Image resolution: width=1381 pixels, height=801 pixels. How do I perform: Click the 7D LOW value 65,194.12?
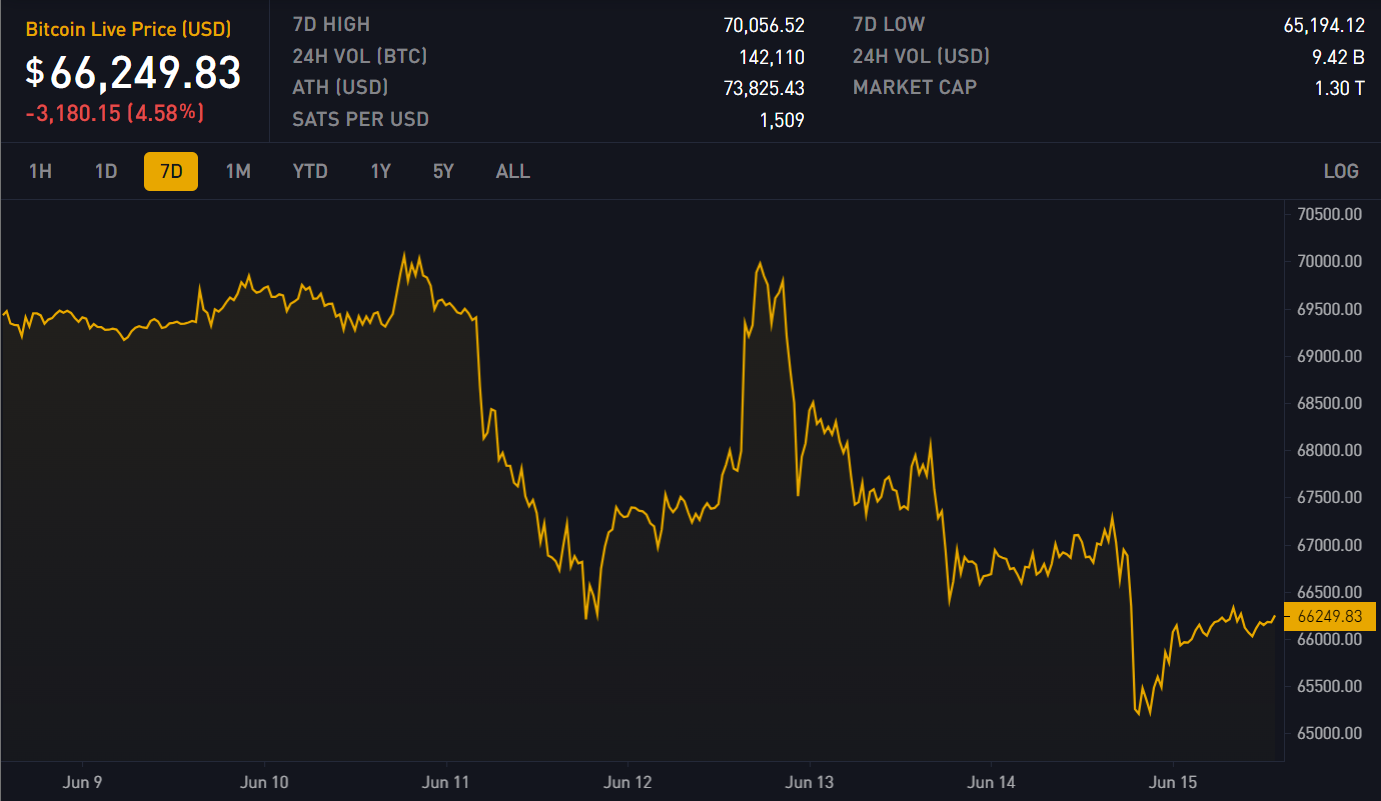(x=1324, y=25)
